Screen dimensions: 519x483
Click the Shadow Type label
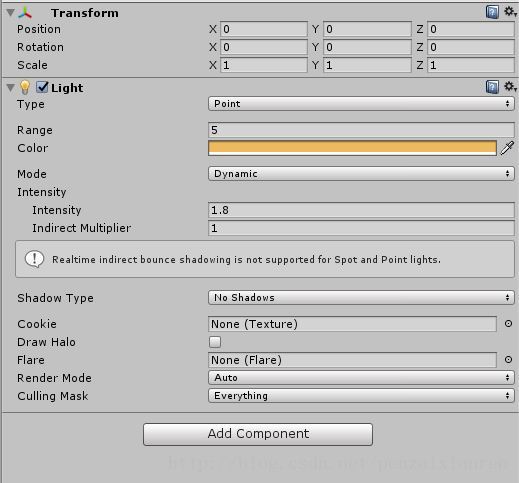coord(55,298)
